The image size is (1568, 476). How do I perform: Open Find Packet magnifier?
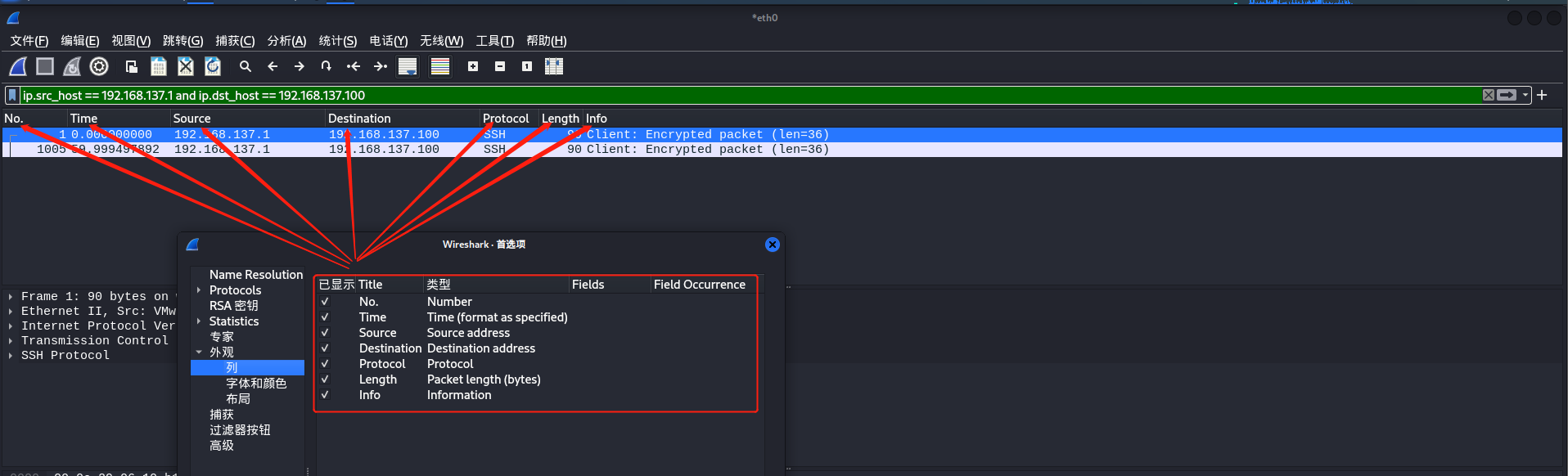coord(246,66)
